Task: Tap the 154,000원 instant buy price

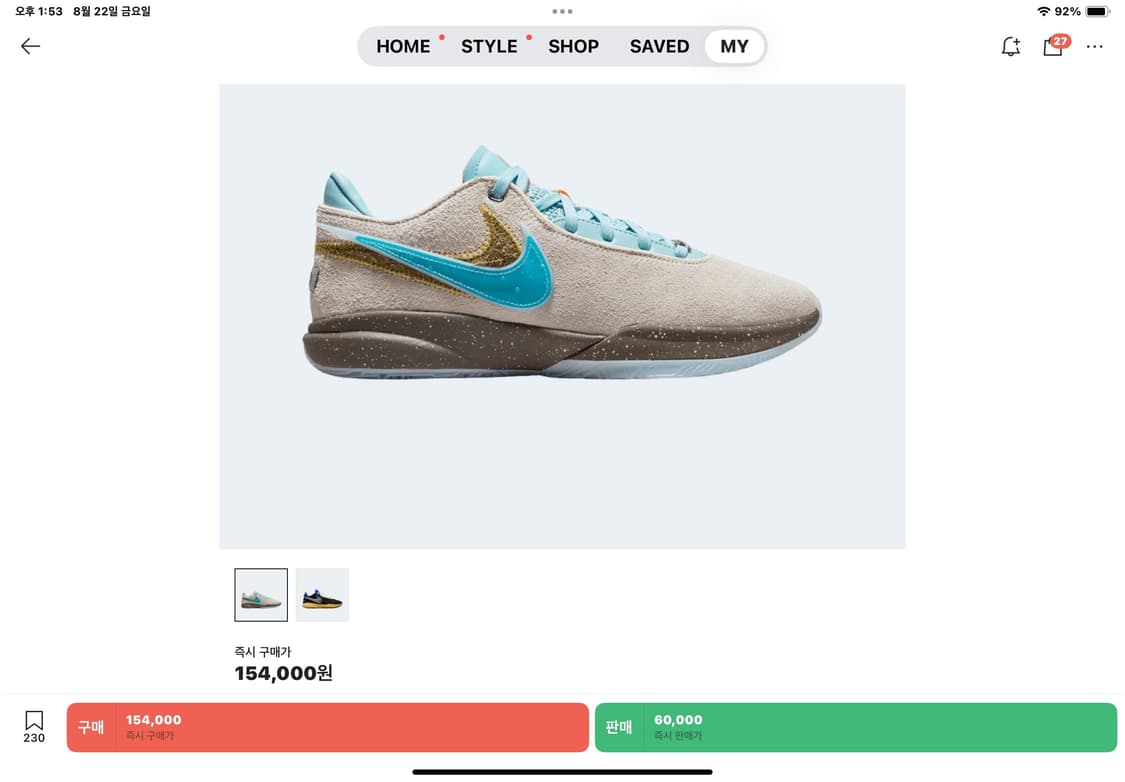Action: [x=283, y=673]
